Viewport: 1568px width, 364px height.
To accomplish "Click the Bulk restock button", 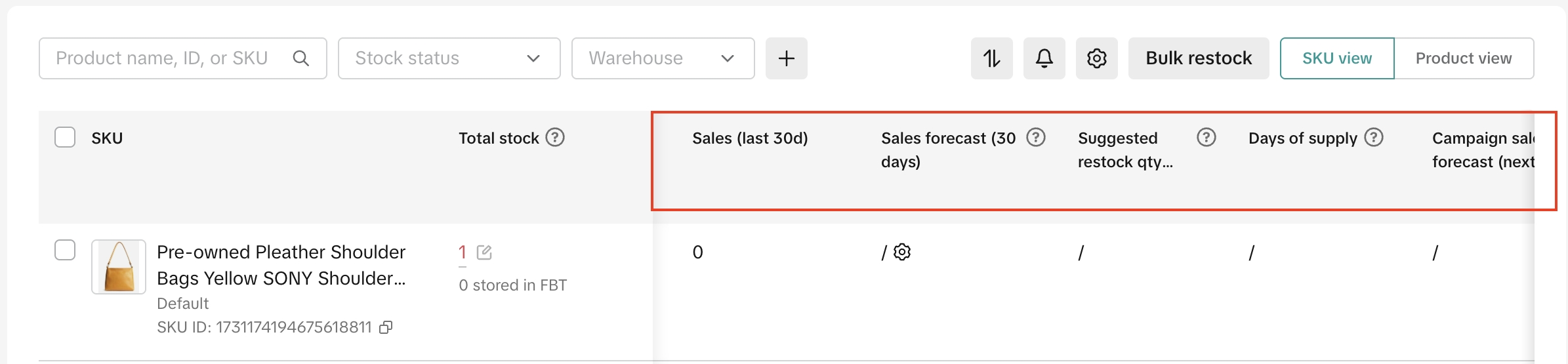I will pos(1198,58).
